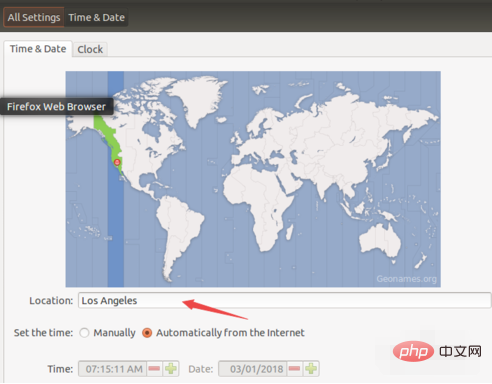Click the Time & Date breadcrumb button

[96, 17]
